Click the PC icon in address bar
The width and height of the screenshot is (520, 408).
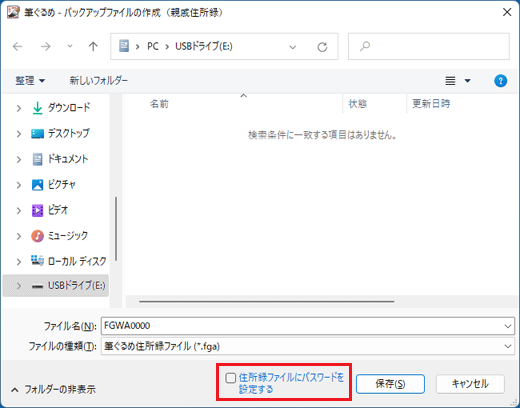tap(124, 46)
